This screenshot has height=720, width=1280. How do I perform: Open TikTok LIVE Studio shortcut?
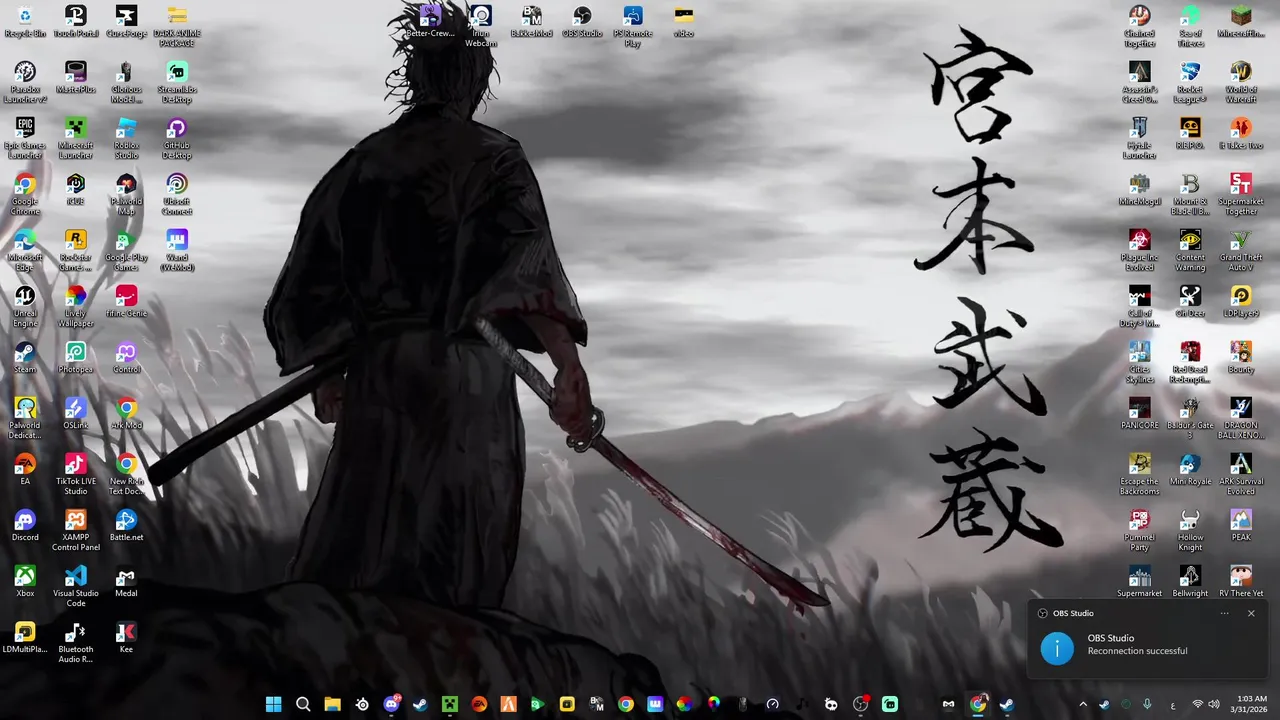pyautogui.click(x=76, y=475)
